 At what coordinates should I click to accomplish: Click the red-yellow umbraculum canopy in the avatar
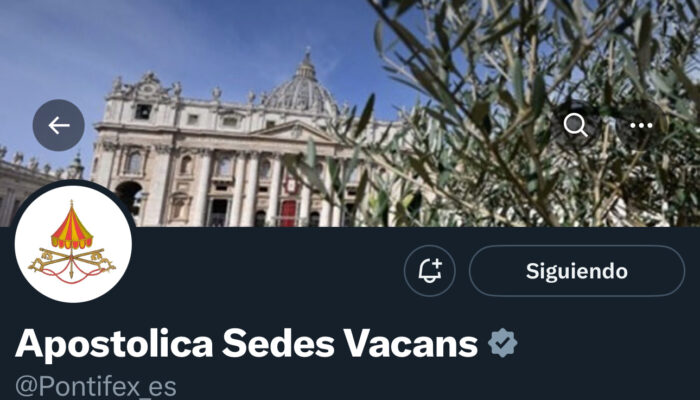coord(72,228)
